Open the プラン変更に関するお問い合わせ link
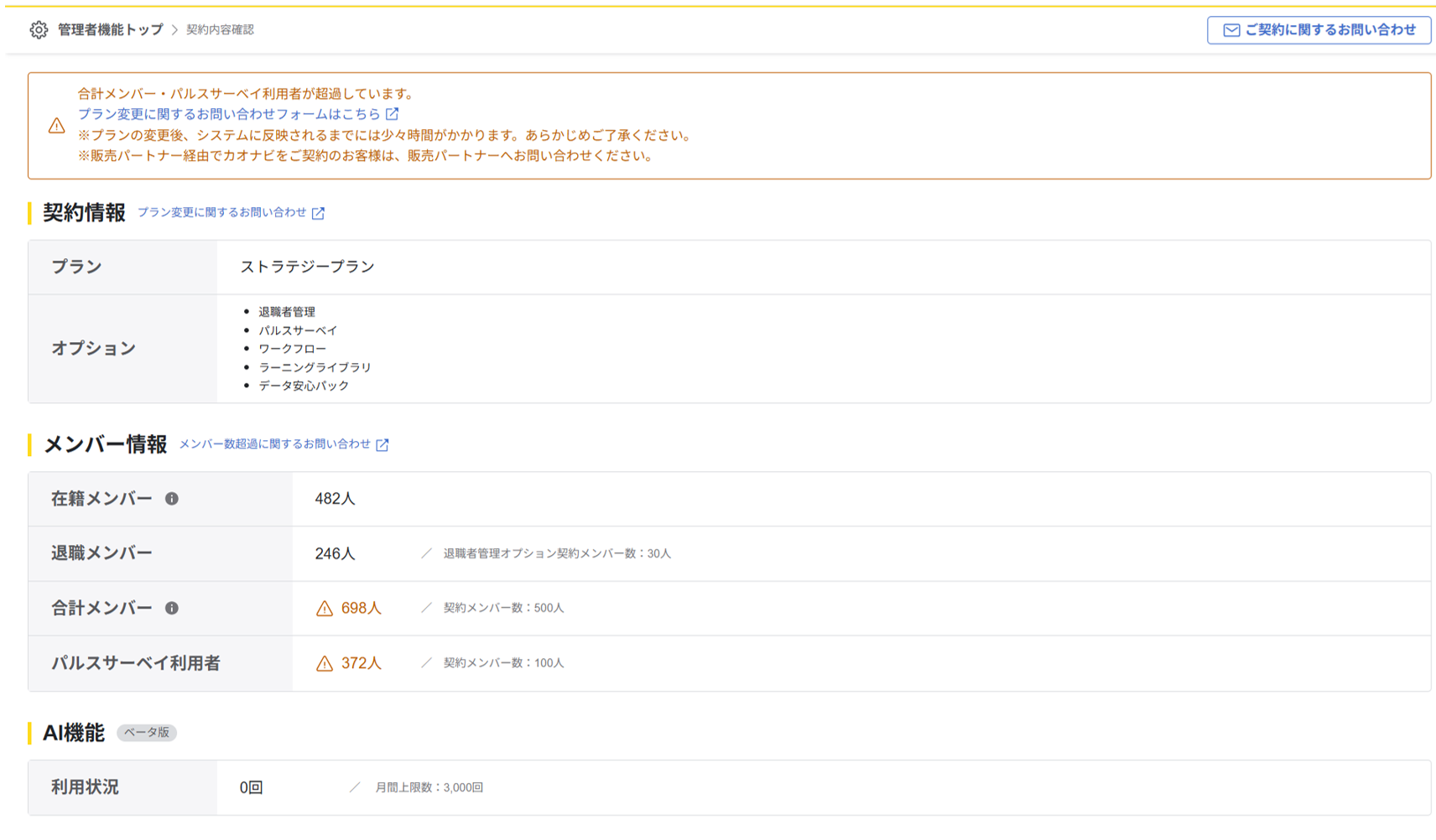The image size is (1436, 840). (225, 213)
